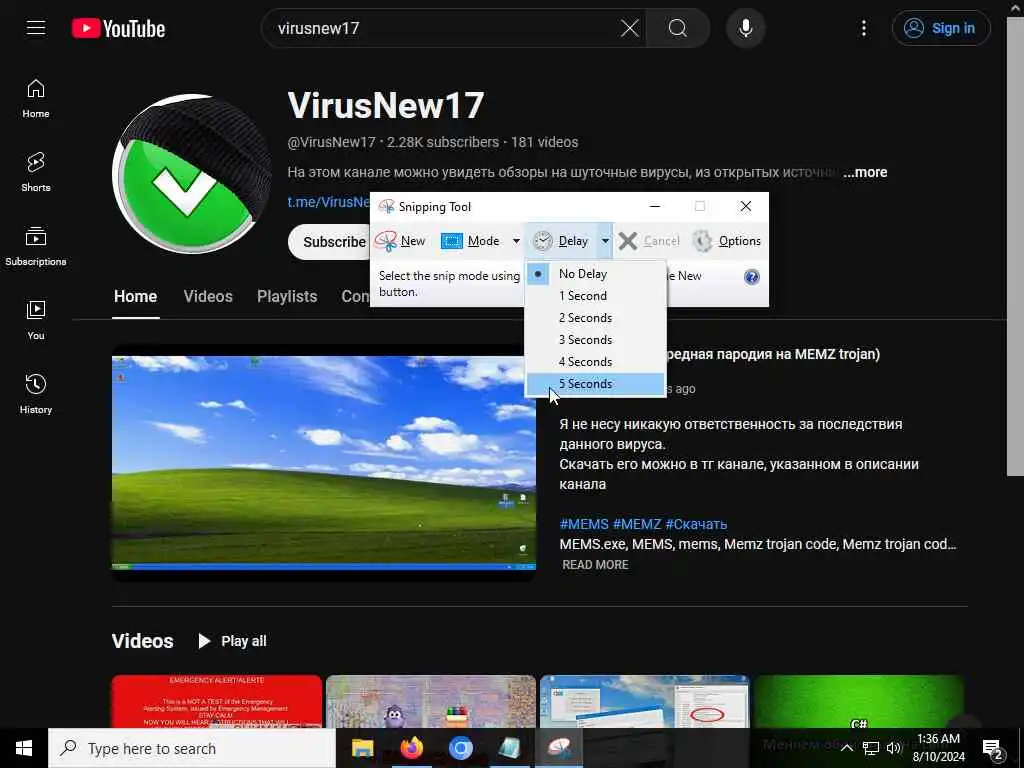Expand channel description with ...more

click(865, 172)
